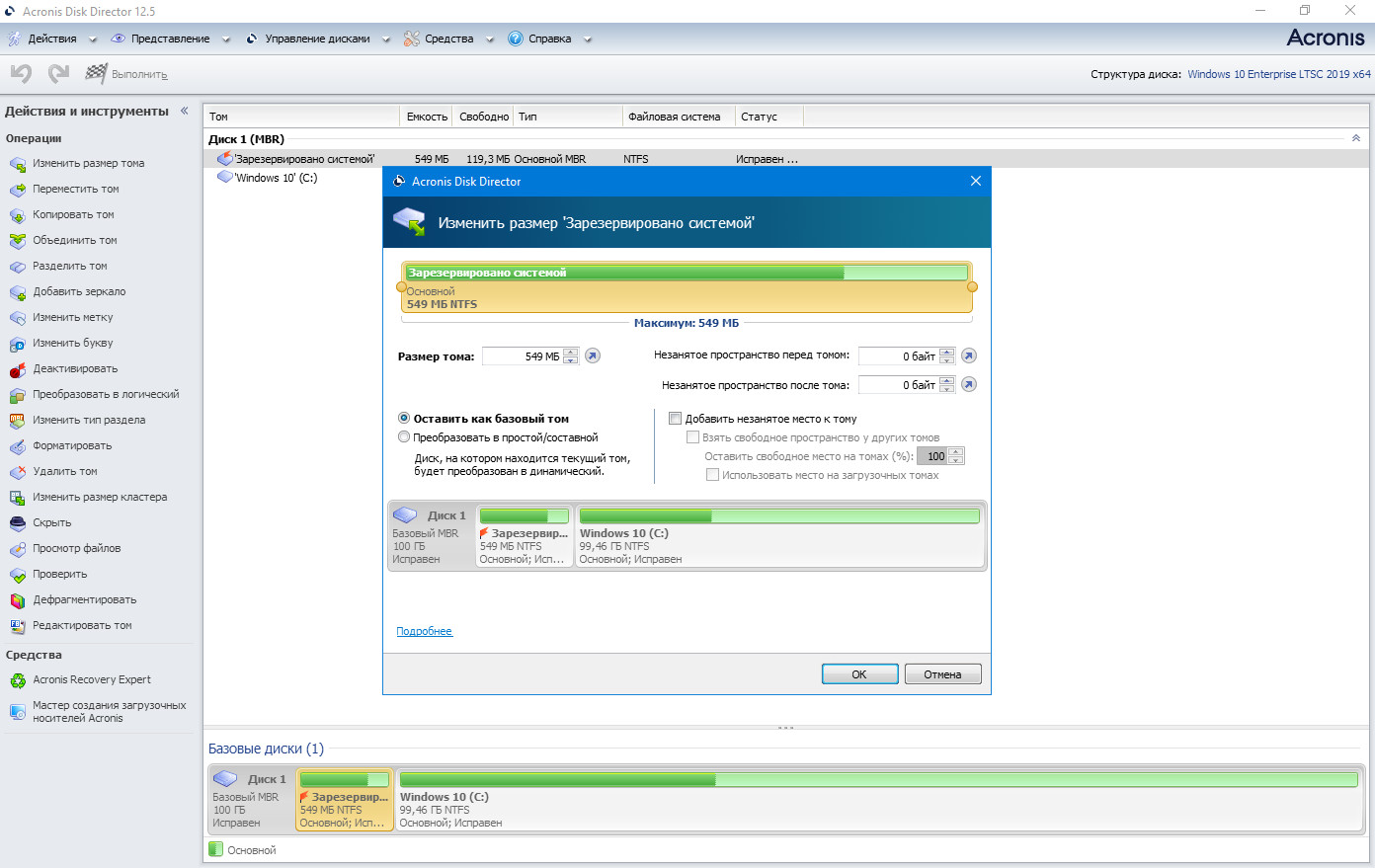Click OK in the resize dialog

[x=859, y=674]
